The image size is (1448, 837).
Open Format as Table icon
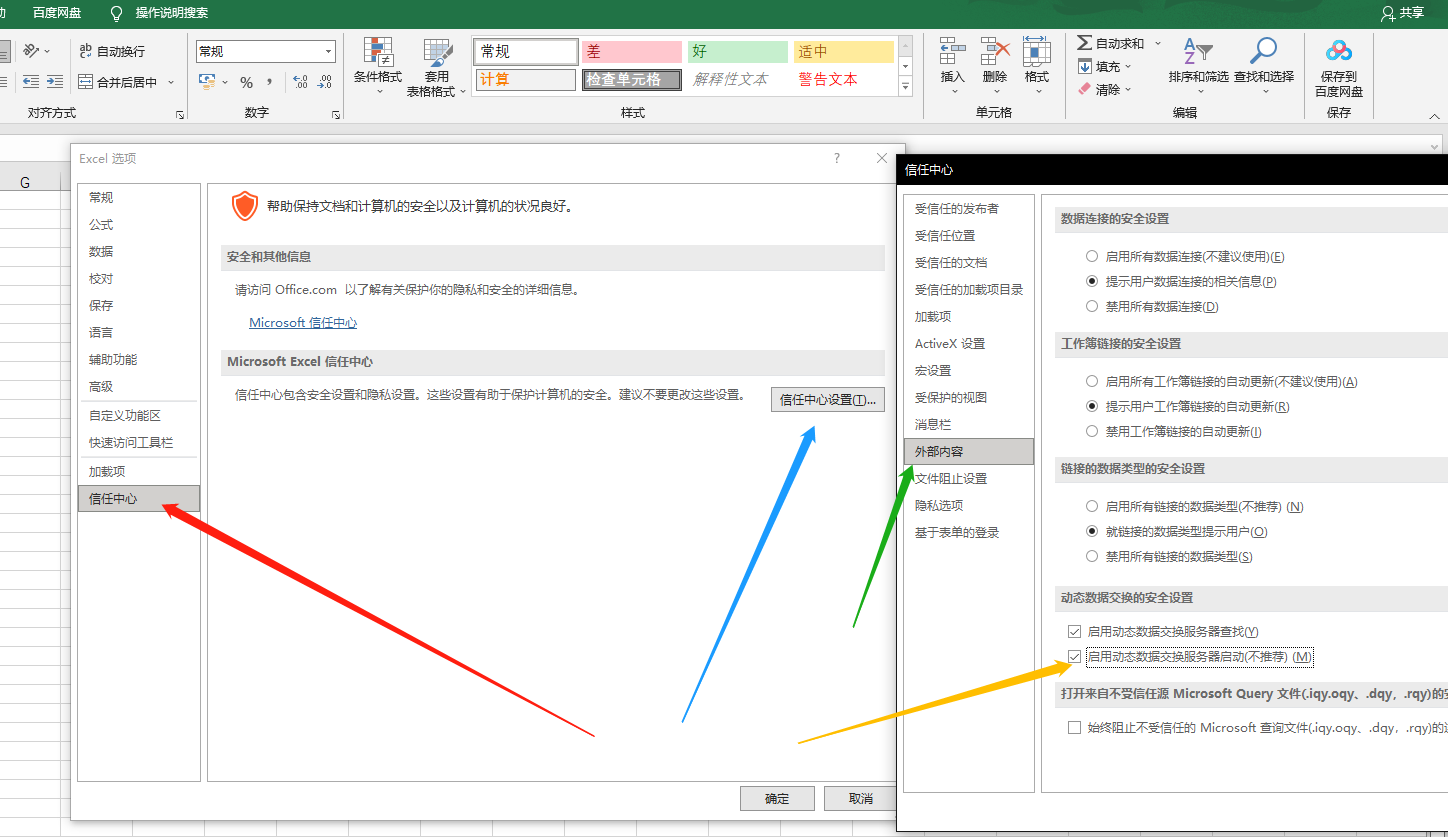(x=437, y=54)
